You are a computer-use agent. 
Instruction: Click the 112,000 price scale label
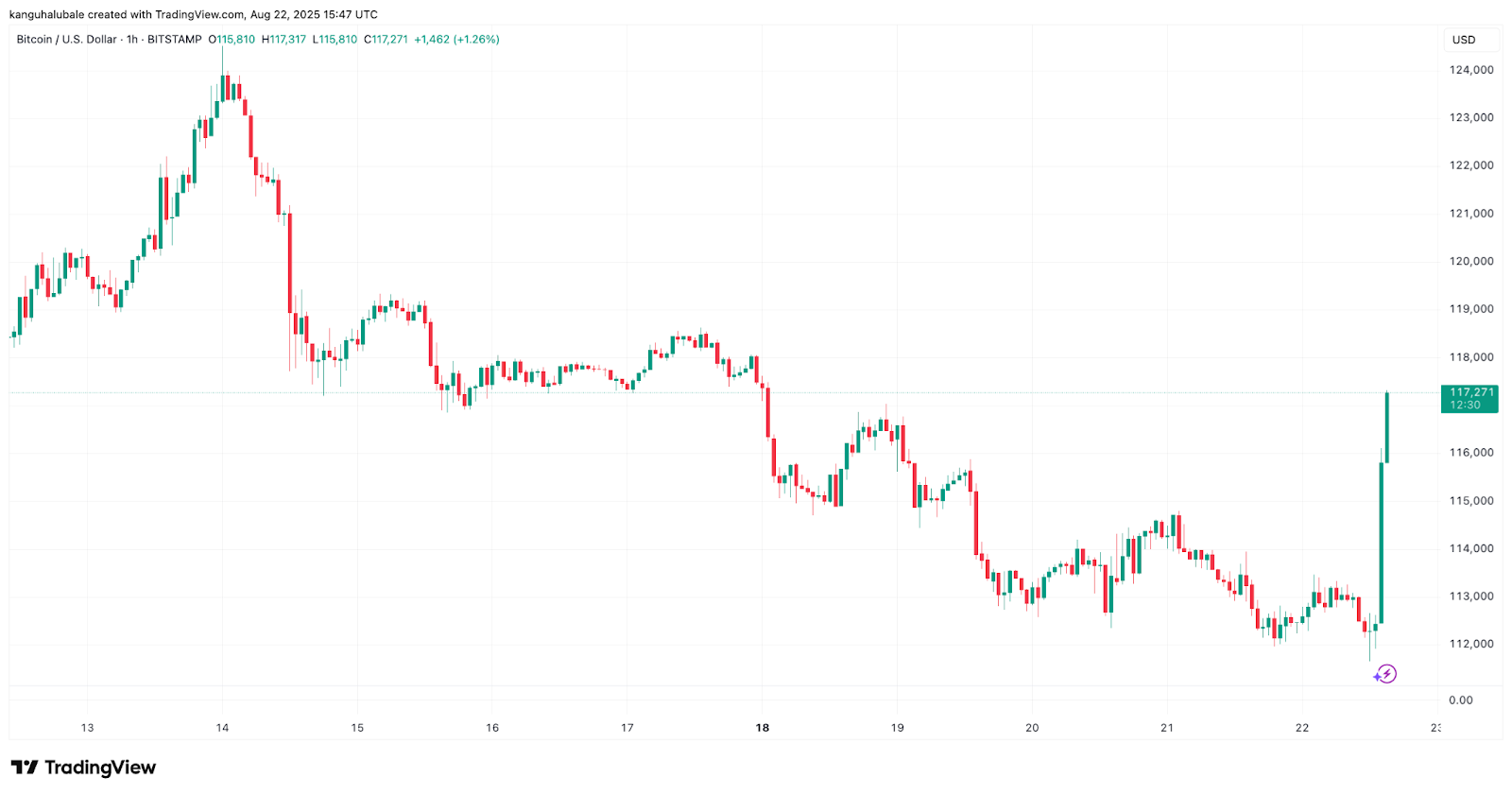[1471, 645]
